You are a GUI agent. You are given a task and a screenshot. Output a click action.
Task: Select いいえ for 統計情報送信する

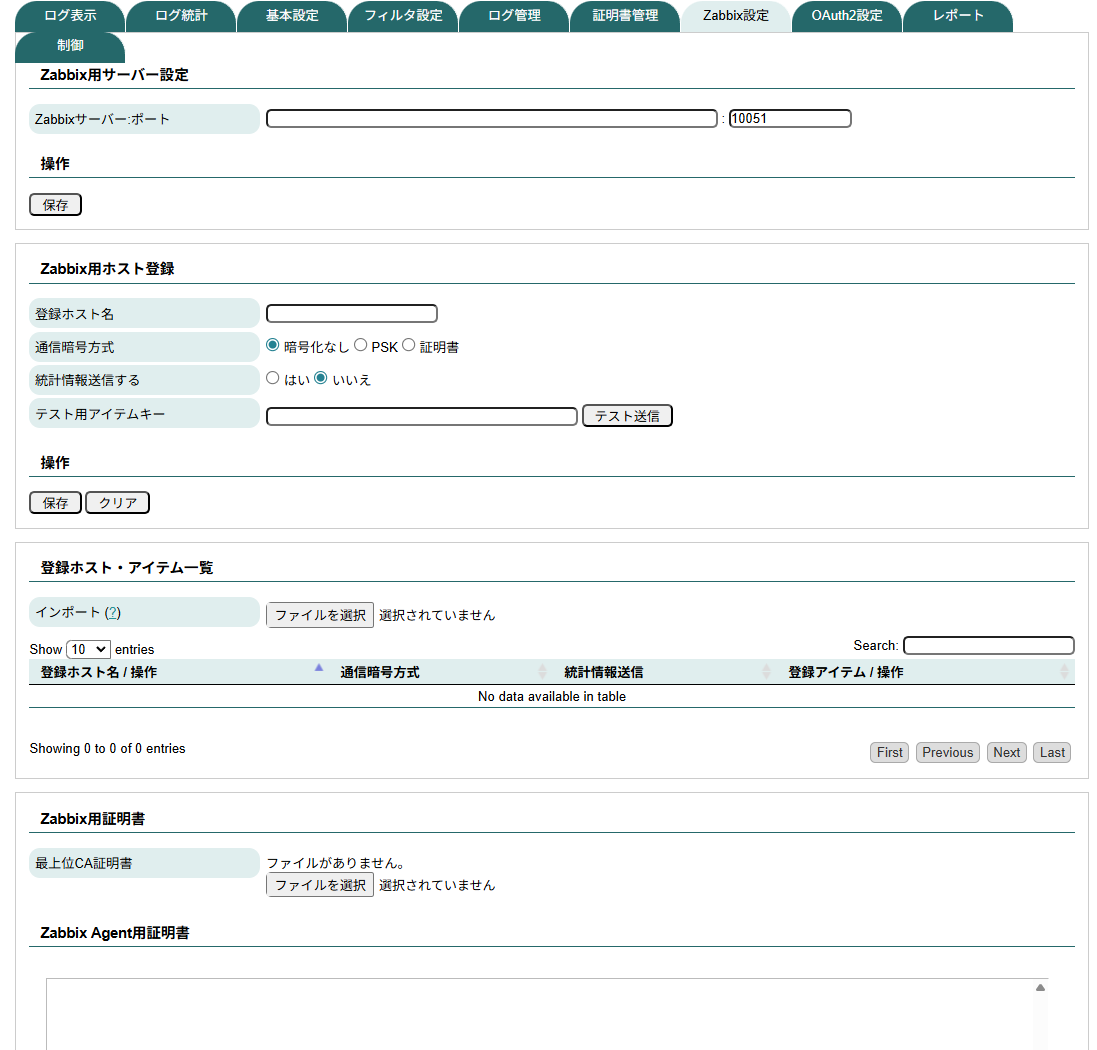pyautogui.click(x=320, y=378)
